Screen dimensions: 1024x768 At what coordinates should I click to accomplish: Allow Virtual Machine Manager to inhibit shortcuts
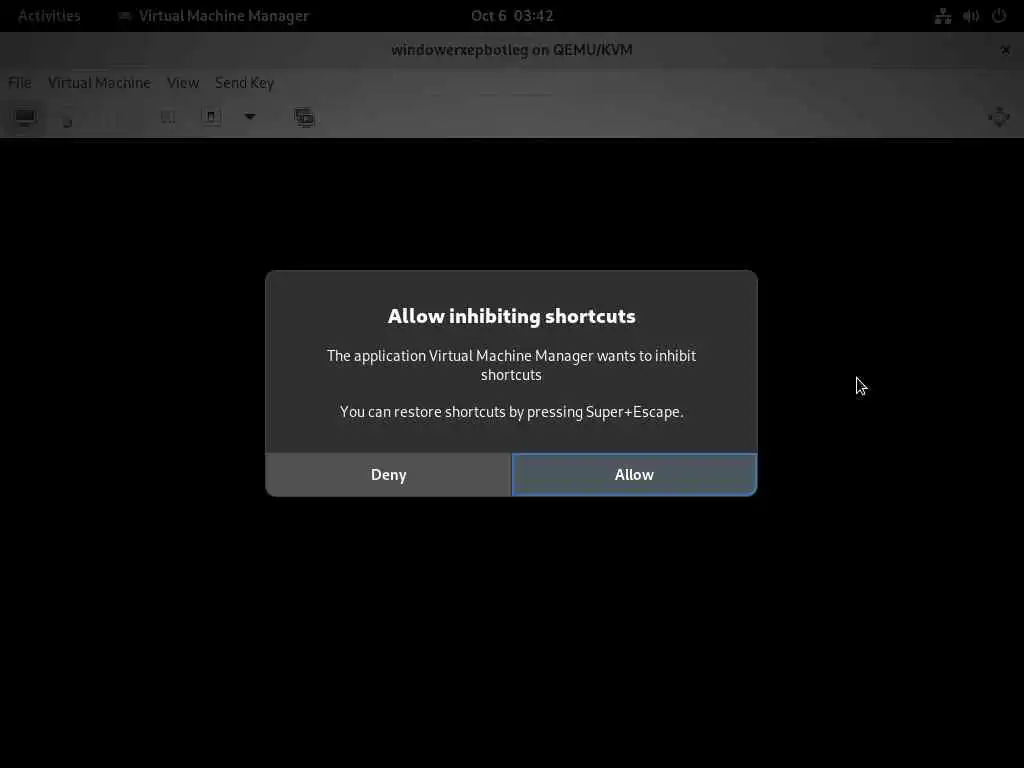coord(634,475)
